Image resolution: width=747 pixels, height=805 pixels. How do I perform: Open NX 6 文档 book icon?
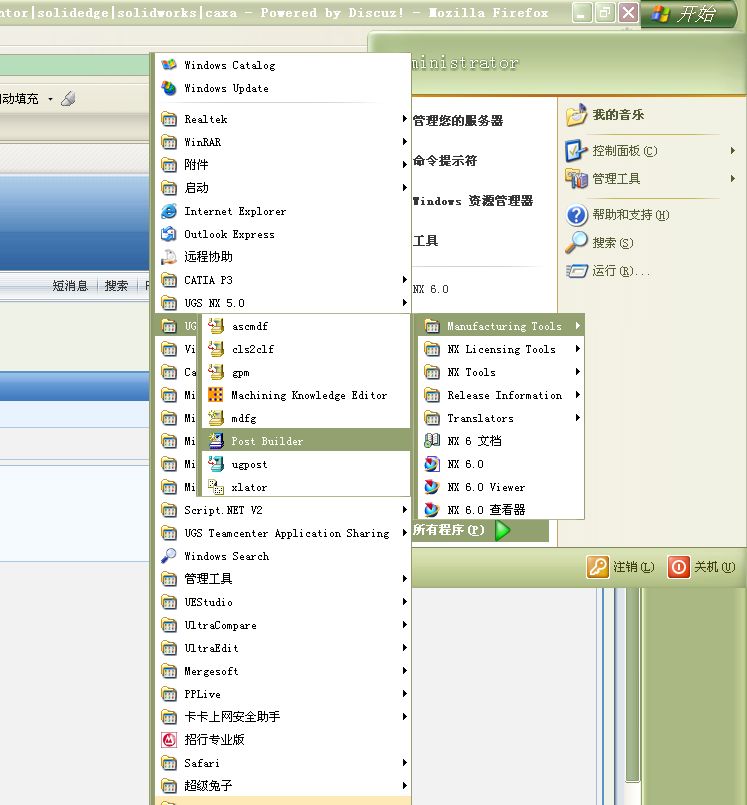[432, 440]
